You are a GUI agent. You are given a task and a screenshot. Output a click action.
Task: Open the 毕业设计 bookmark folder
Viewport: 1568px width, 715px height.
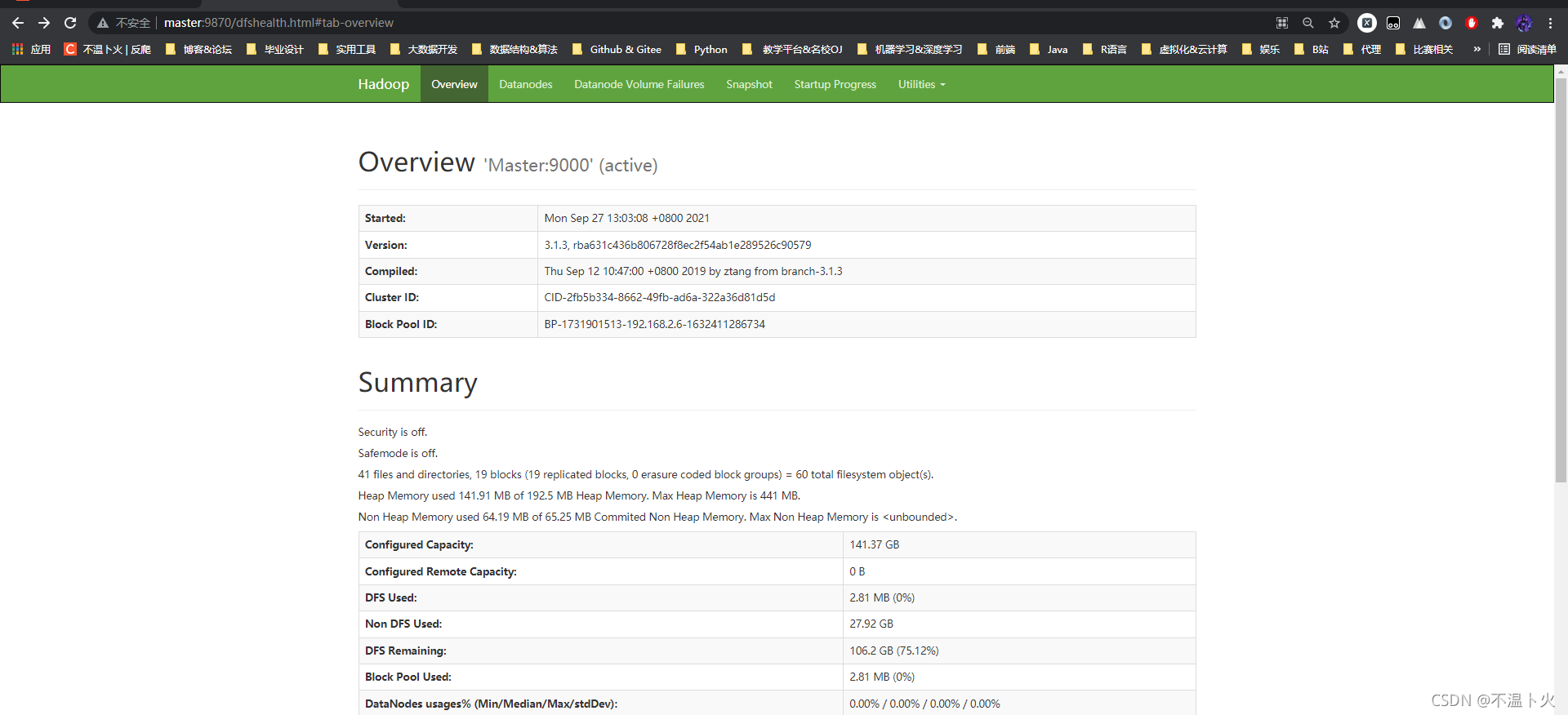pos(275,50)
